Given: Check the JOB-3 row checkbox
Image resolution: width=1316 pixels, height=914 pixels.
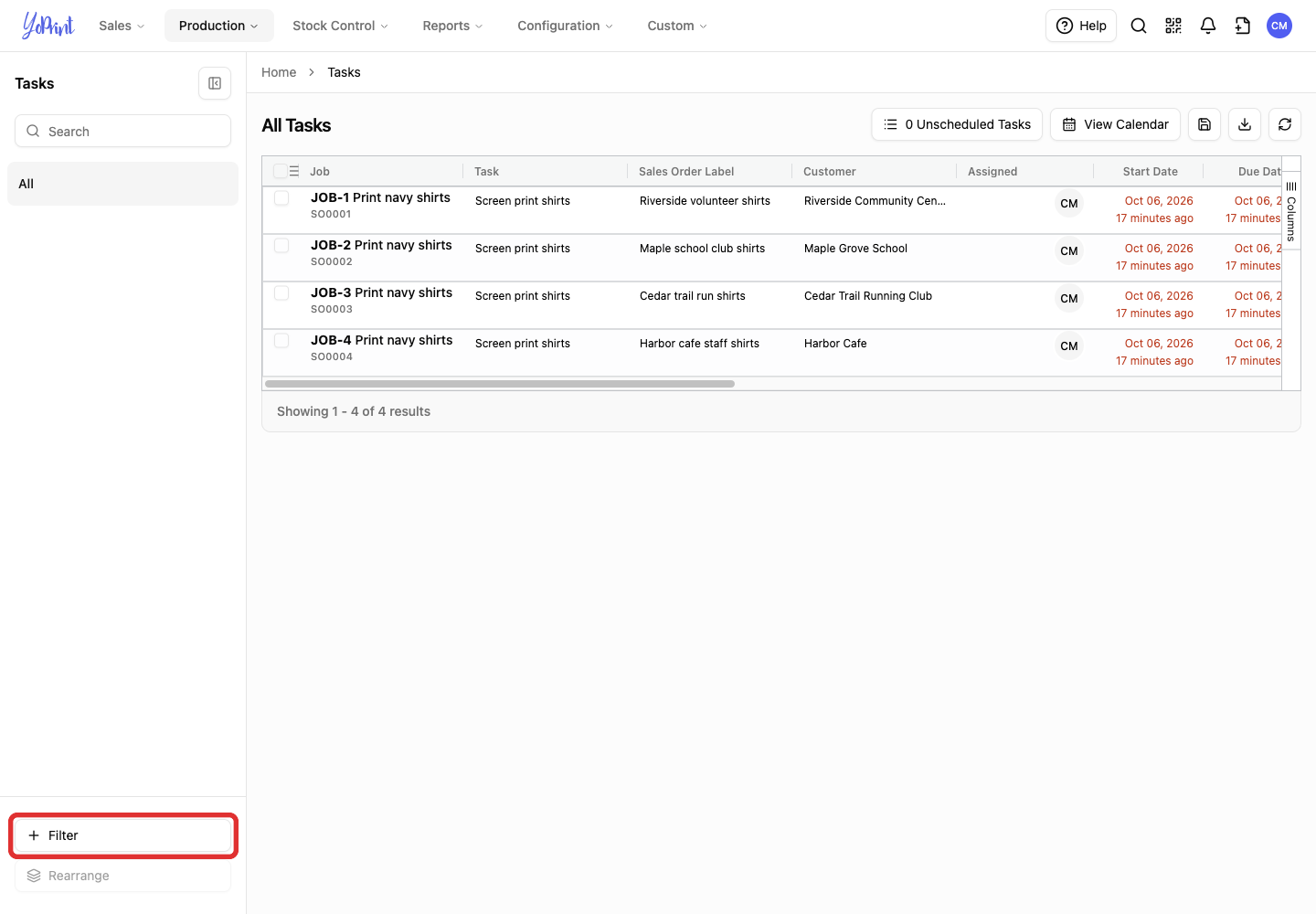Looking at the screenshot, I should [281, 293].
